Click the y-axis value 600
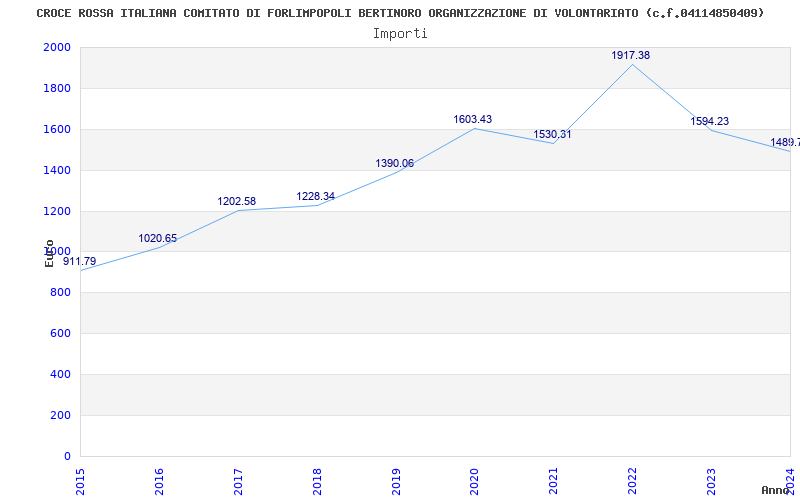The height and width of the screenshot is (500, 800). [60, 334]
